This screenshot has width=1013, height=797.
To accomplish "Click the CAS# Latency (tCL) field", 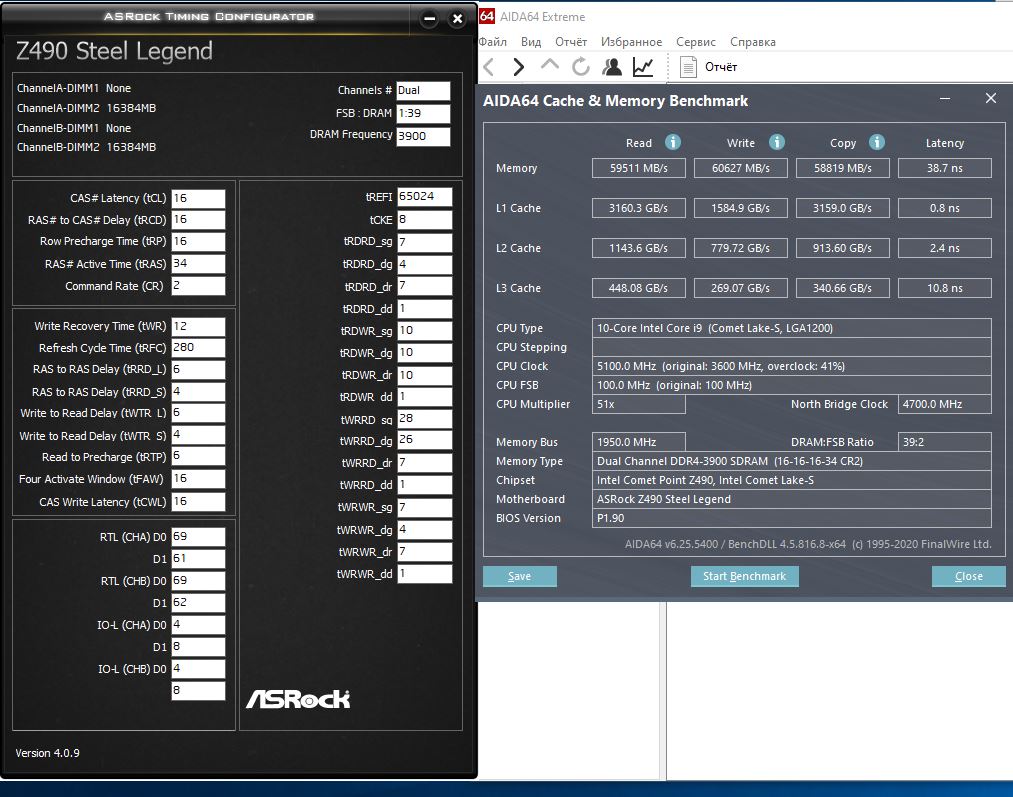I will point(198,198).
